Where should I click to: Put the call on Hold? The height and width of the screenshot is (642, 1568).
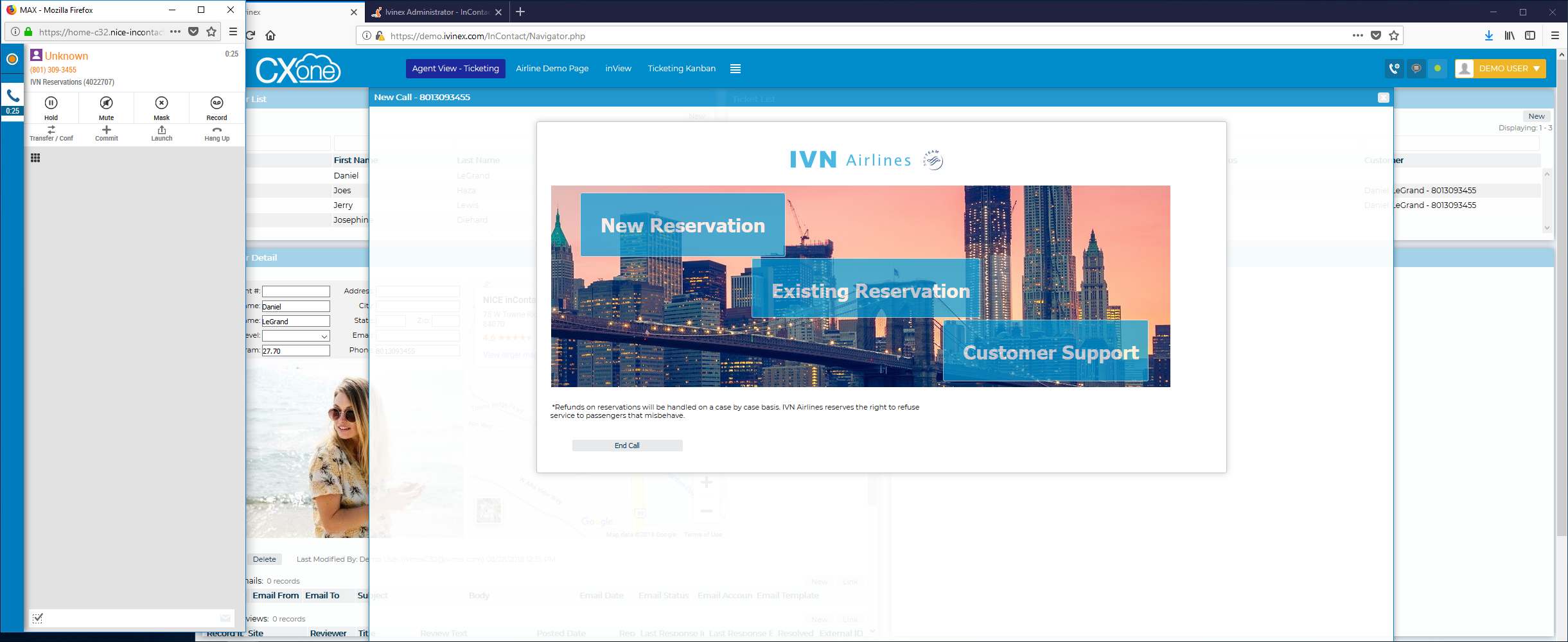click(51, 108)
